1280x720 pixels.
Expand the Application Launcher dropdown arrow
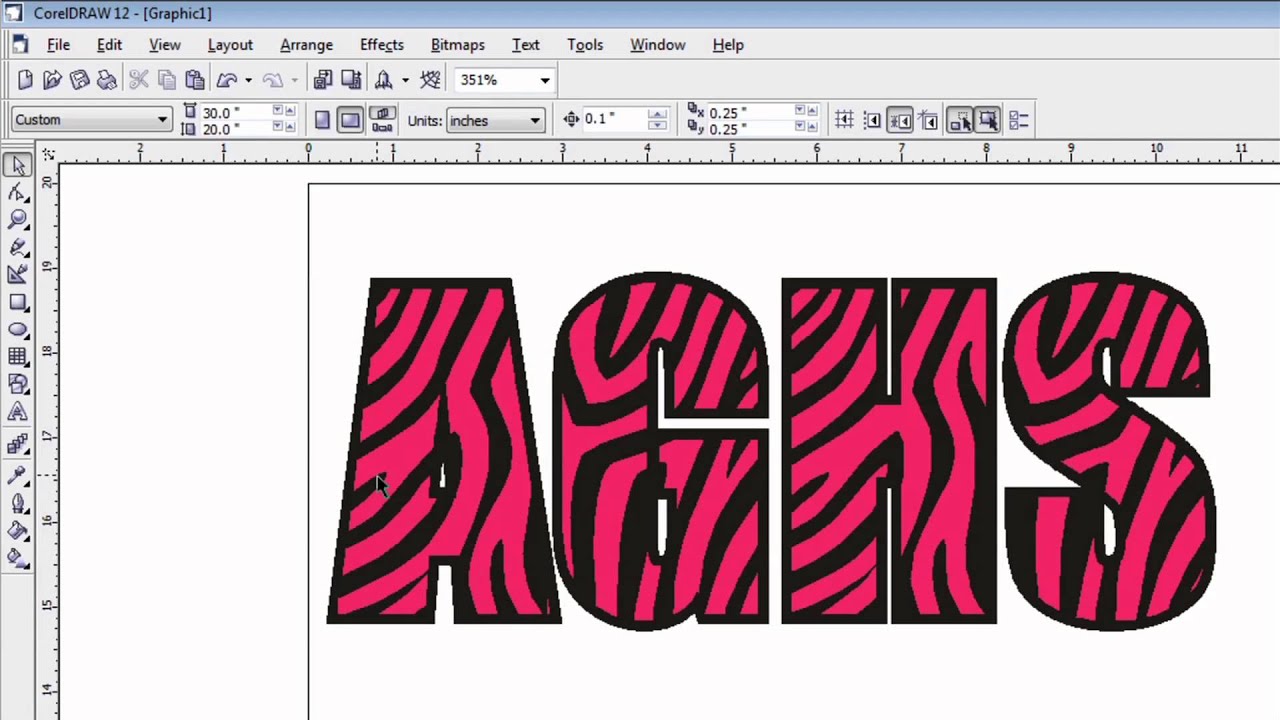pos(405,80)
